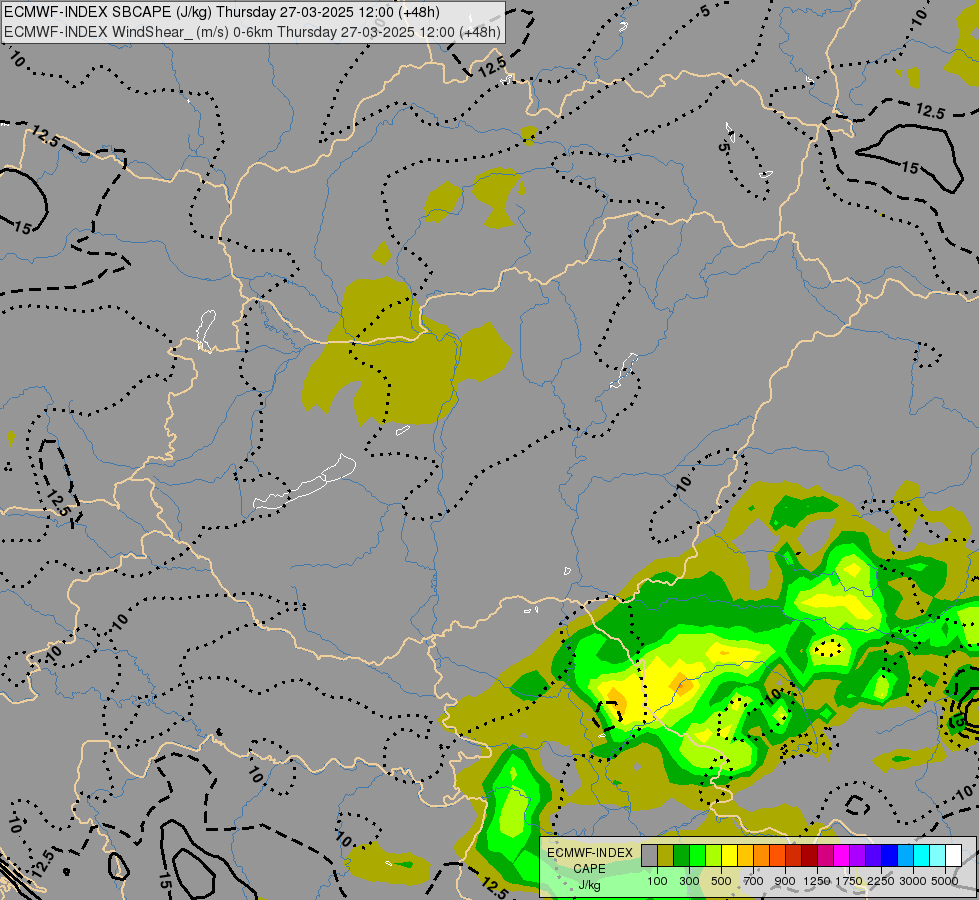Click the SBCAPE title line in the header
Screen dimensions: 979x900
click(x=222, y=12)
